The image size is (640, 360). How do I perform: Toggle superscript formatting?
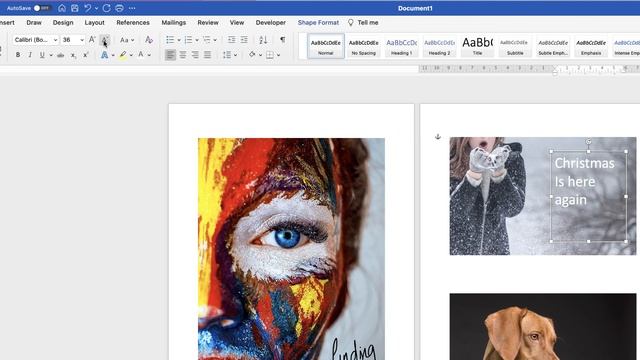(85, 55)
